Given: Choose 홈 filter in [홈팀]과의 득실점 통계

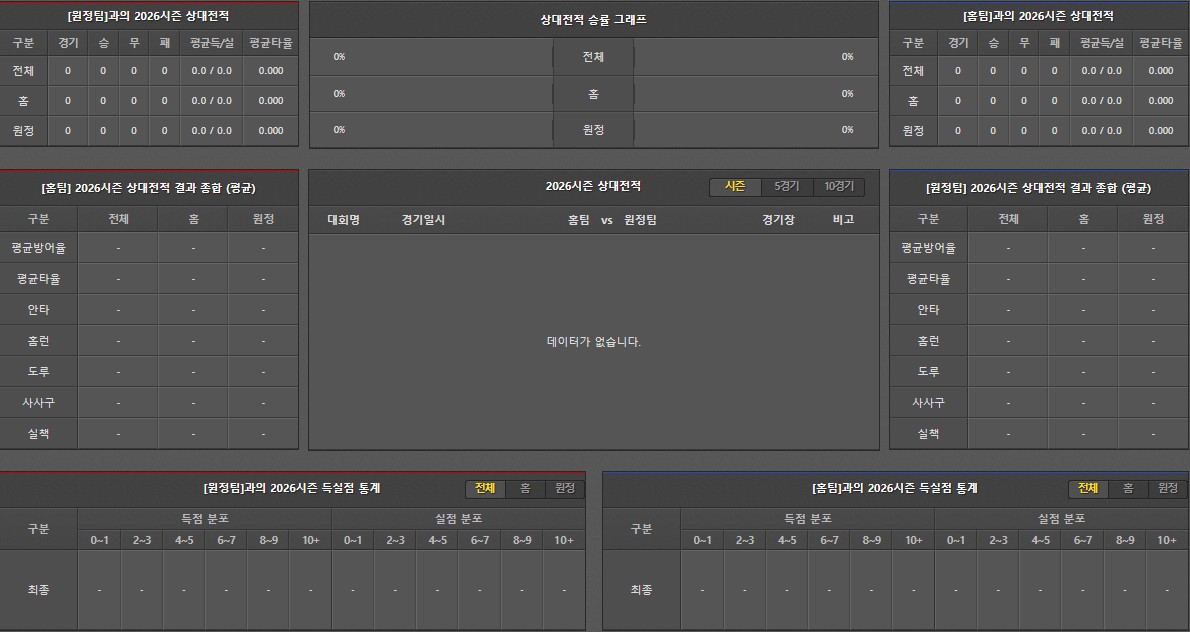Looking at the screenshot, I should 1128,489.
